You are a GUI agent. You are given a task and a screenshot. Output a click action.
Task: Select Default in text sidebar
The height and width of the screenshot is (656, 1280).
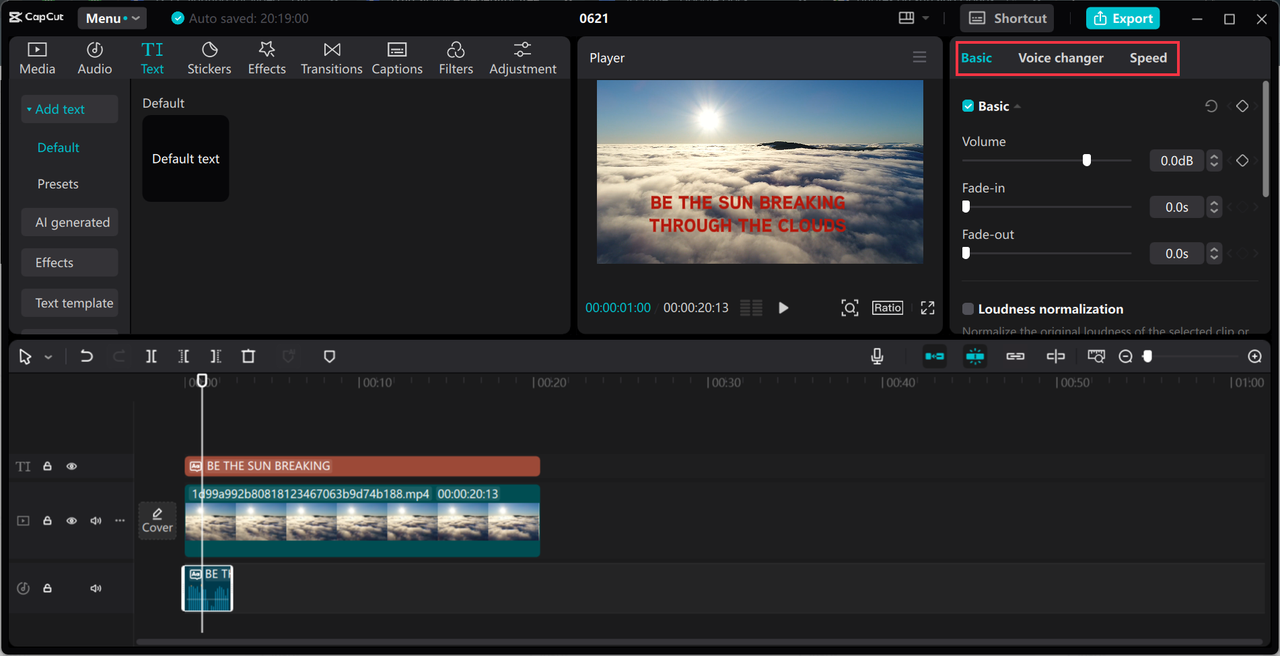click(58, 147)
